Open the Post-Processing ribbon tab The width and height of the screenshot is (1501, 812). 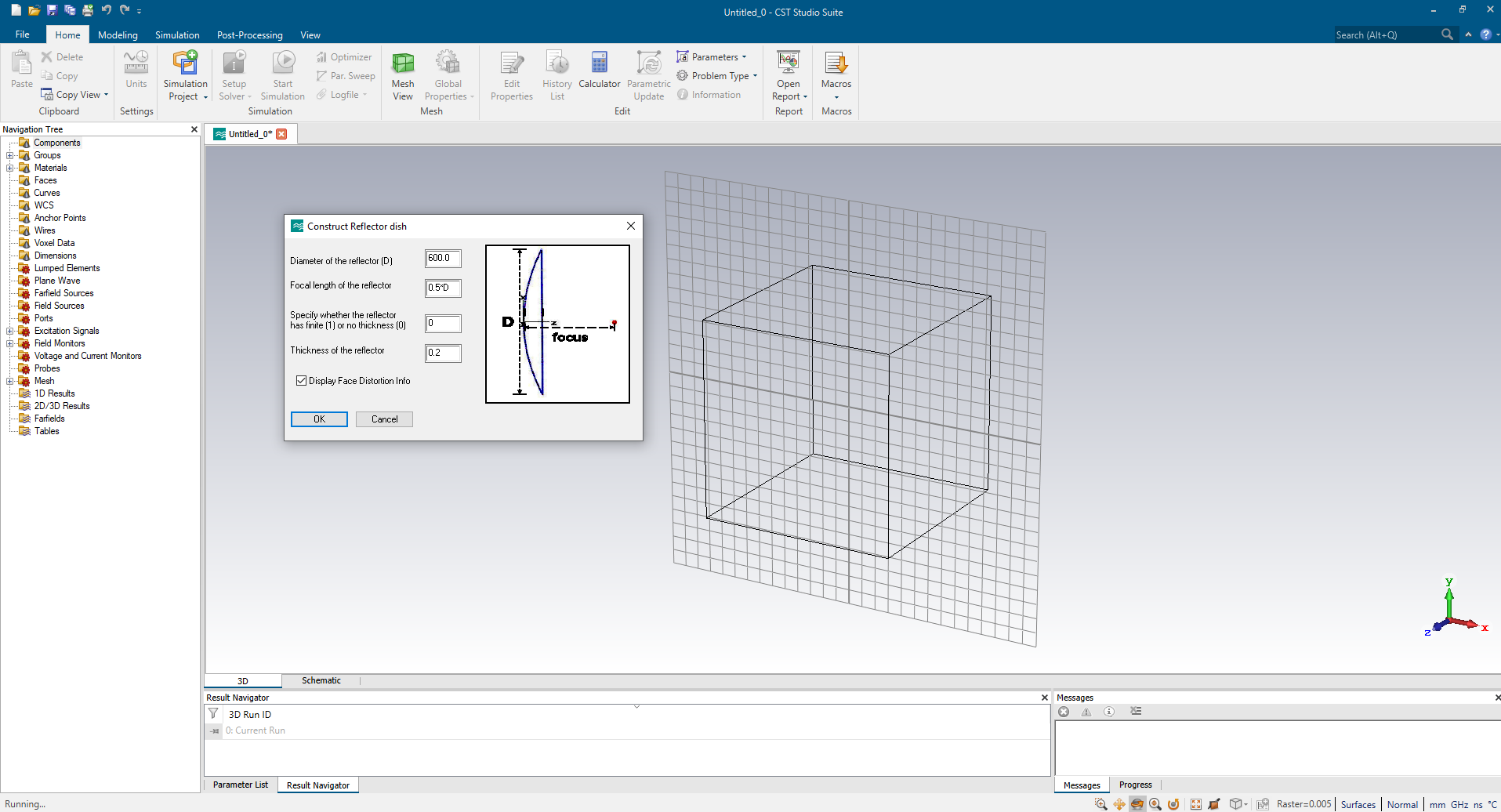tap(249, 35)
